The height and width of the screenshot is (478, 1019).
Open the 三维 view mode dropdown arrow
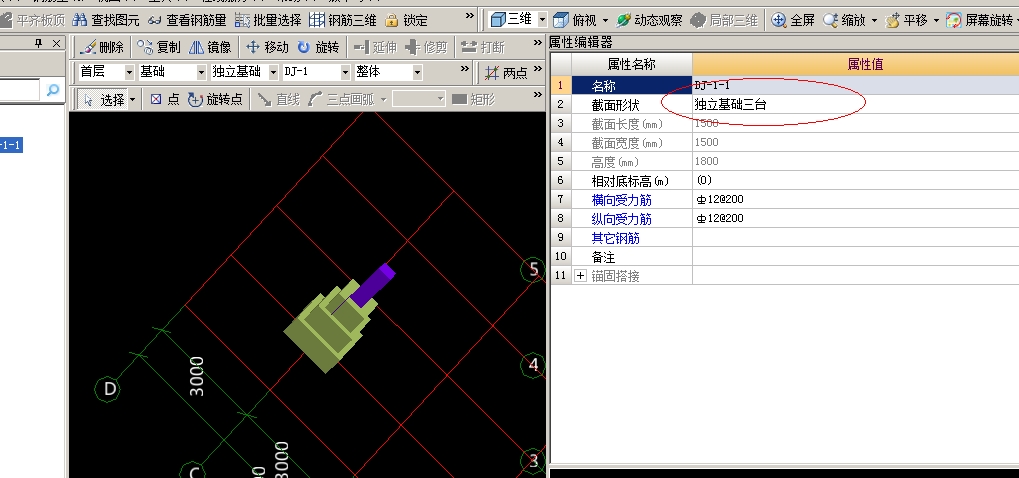point(542,20)
